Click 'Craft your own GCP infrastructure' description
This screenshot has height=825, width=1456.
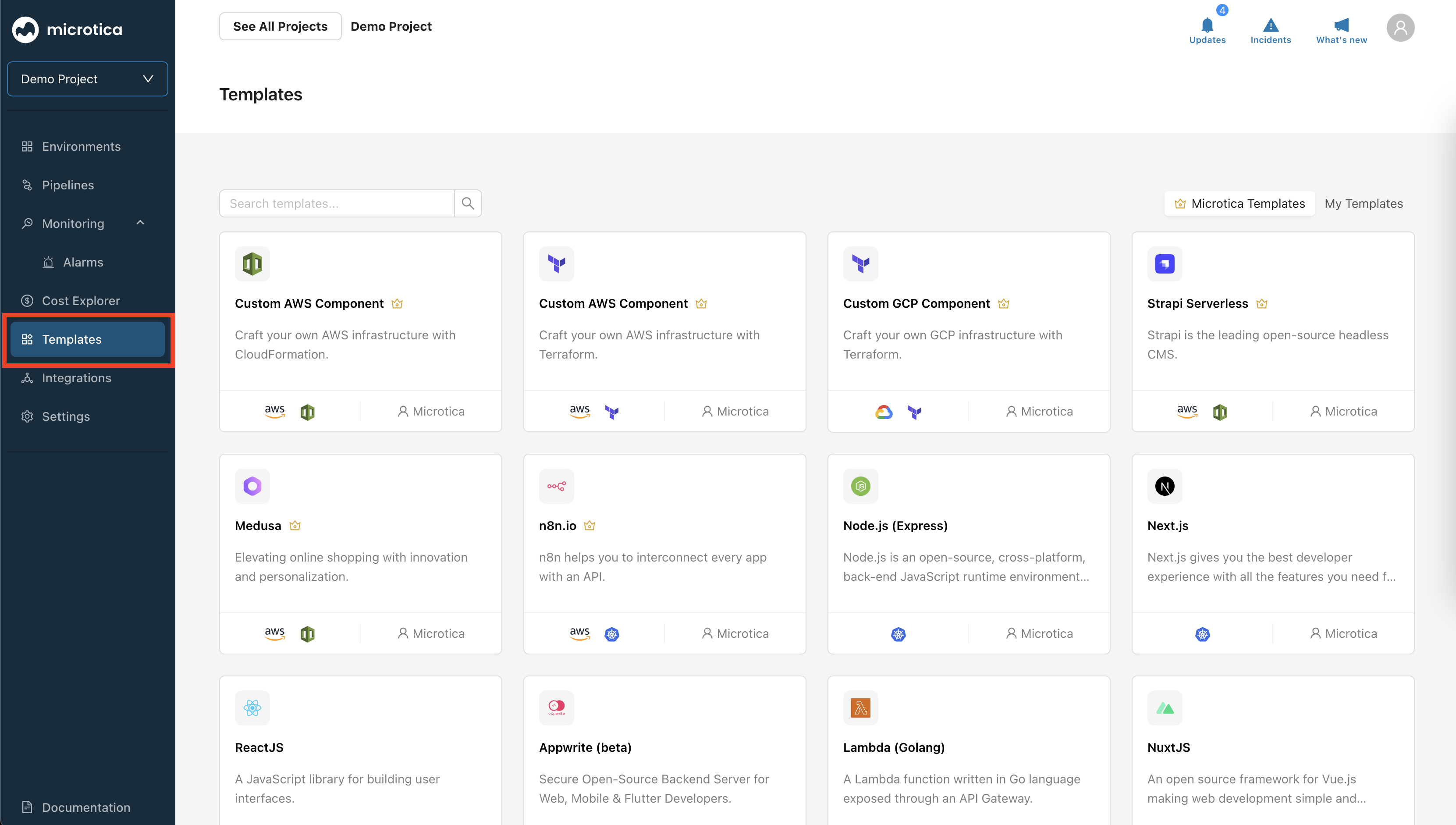(952, 345)
